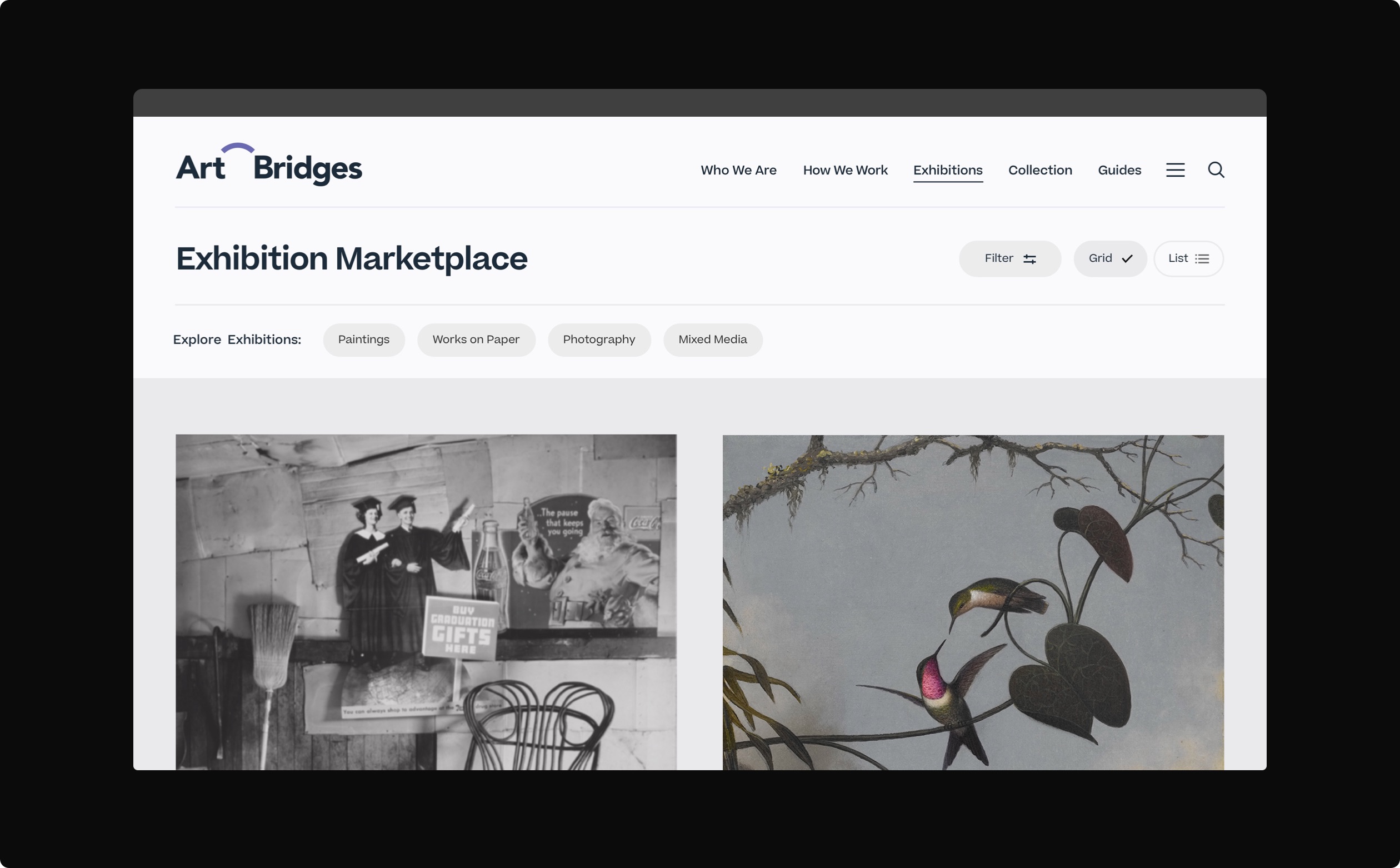The width and height of the screenshot is (1400, 868).
Task: Open the Collection nav link
Action: 1039,170
